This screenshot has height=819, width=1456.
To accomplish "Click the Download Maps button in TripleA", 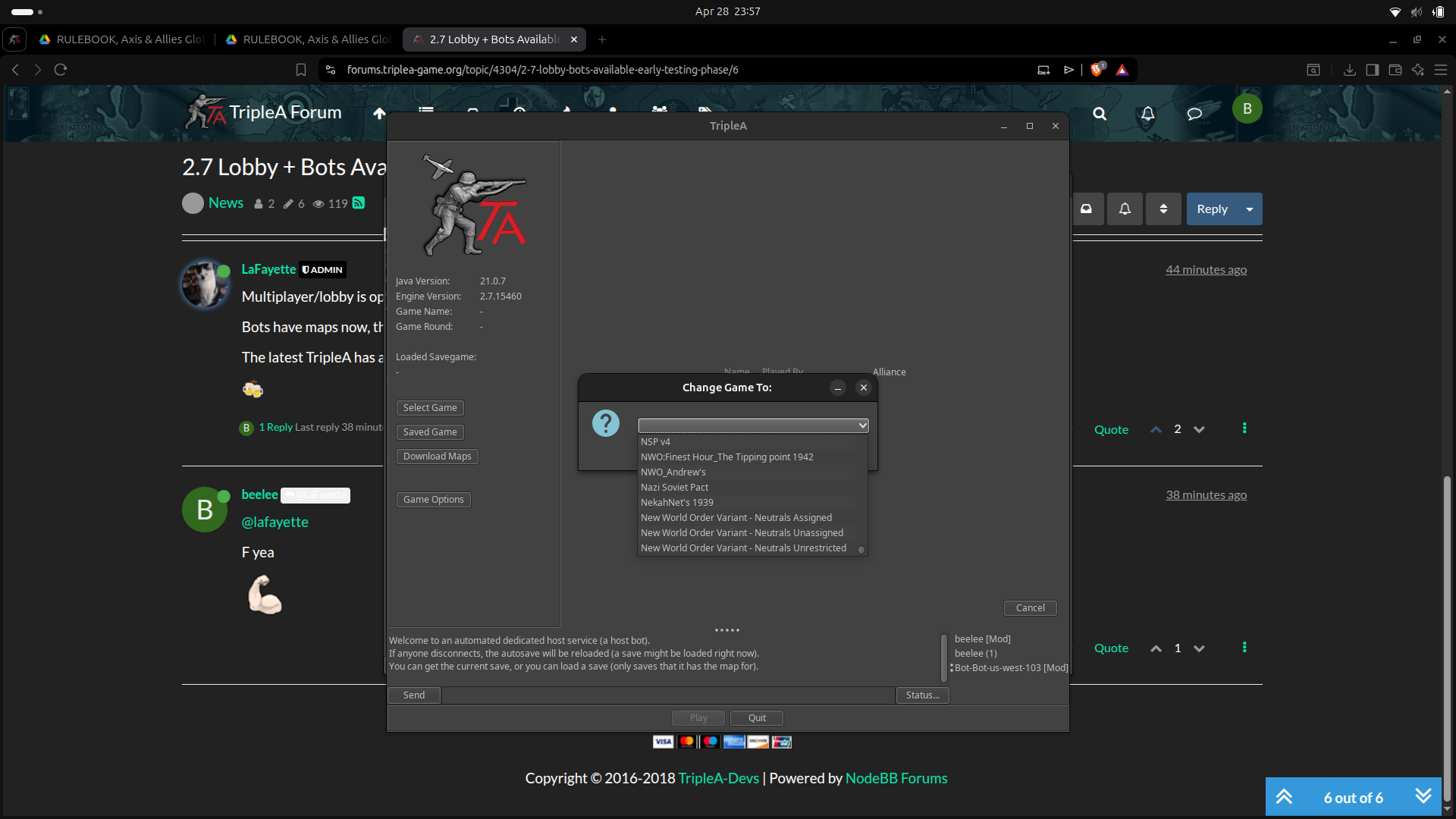I will 437,456.
